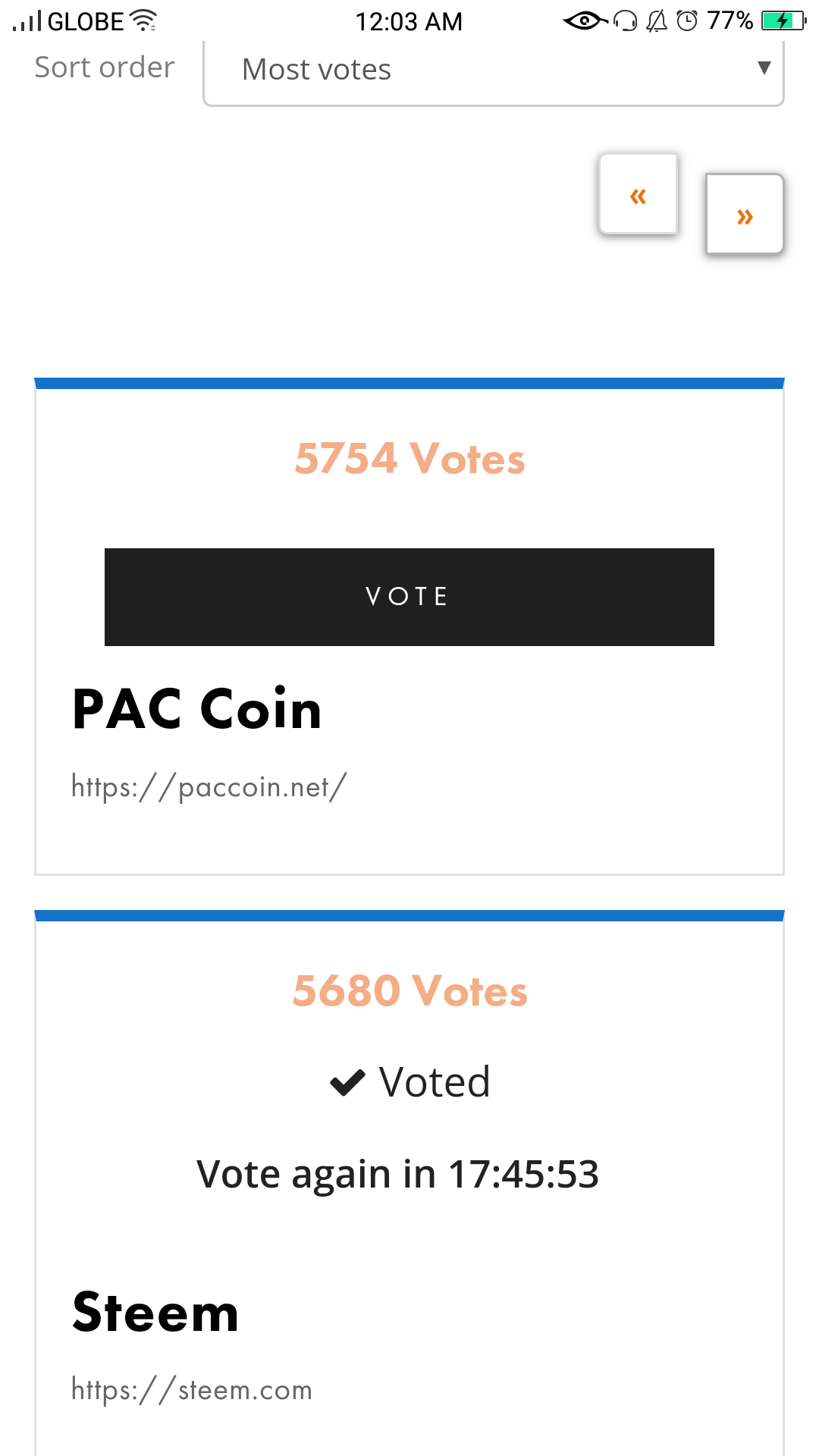
Task: Tap the cellular signal strength icon
Action: pyautogui.click(x=28, y=21)
